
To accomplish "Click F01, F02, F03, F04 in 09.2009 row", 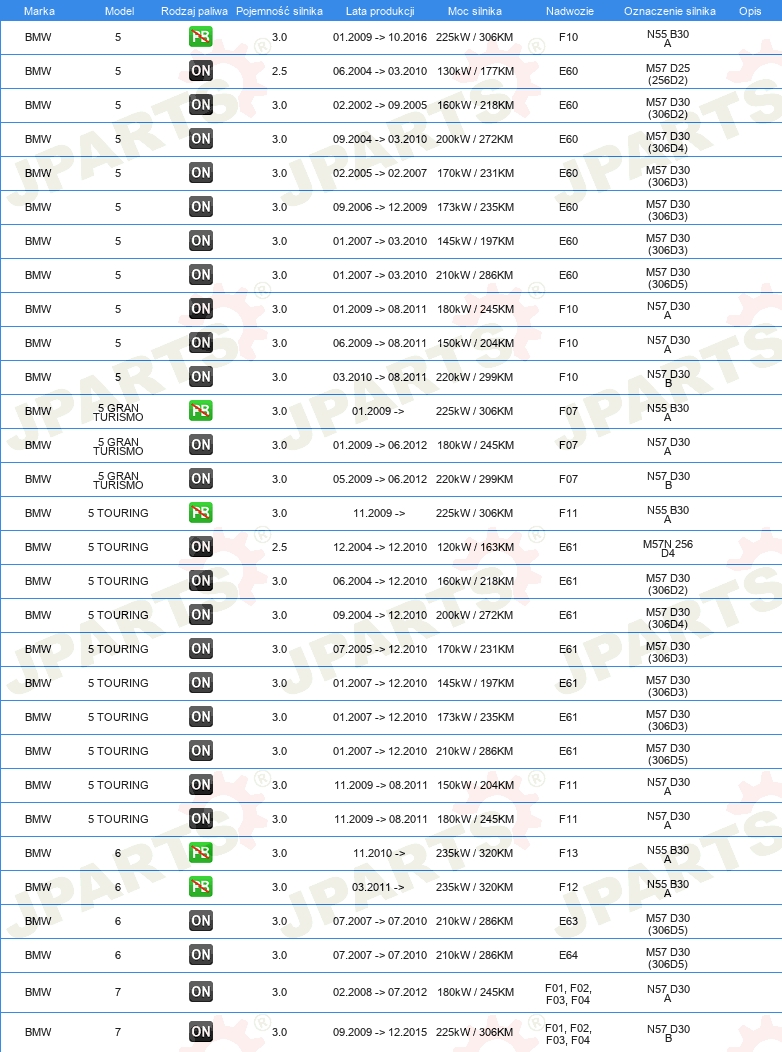I will pos(568,1035).
